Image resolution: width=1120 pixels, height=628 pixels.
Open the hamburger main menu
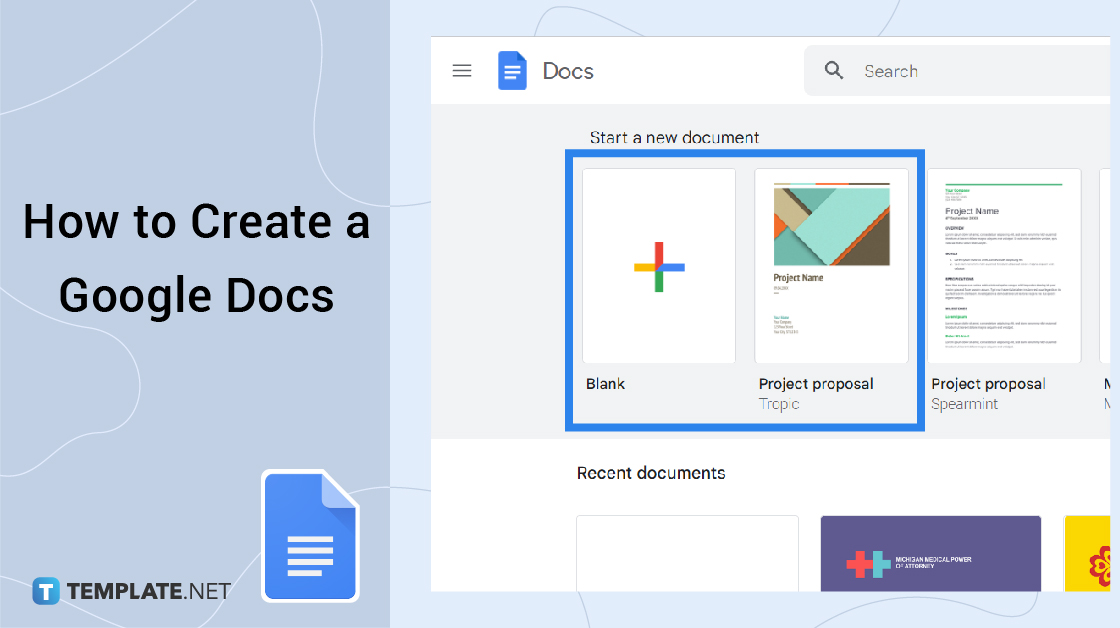click(x=461, y=71)
